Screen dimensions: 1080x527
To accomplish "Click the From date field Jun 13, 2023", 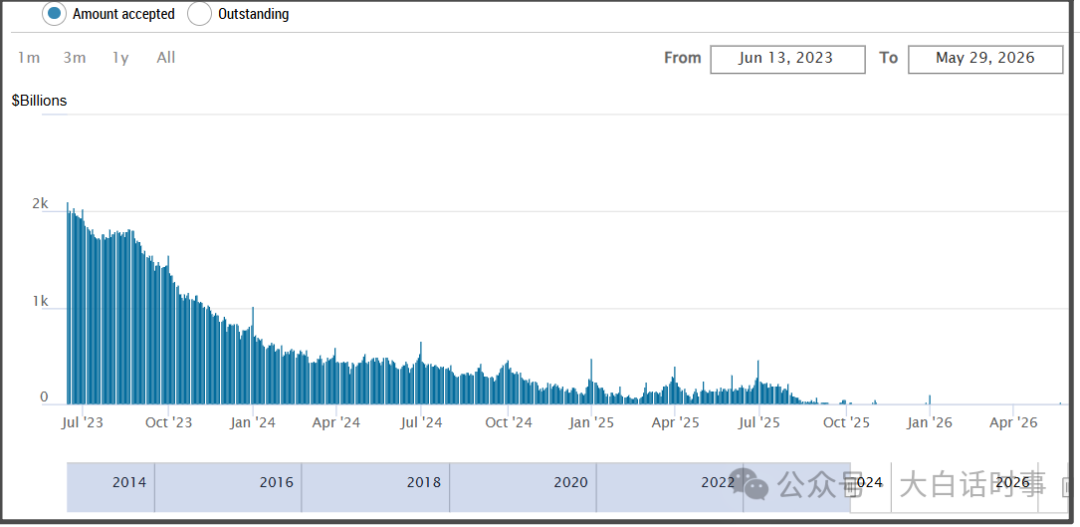I will coord(787,59).
